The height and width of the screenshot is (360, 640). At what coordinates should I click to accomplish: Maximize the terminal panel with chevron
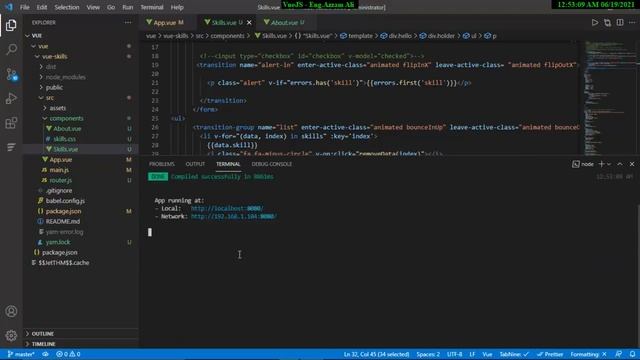click(x=620, y=164)
